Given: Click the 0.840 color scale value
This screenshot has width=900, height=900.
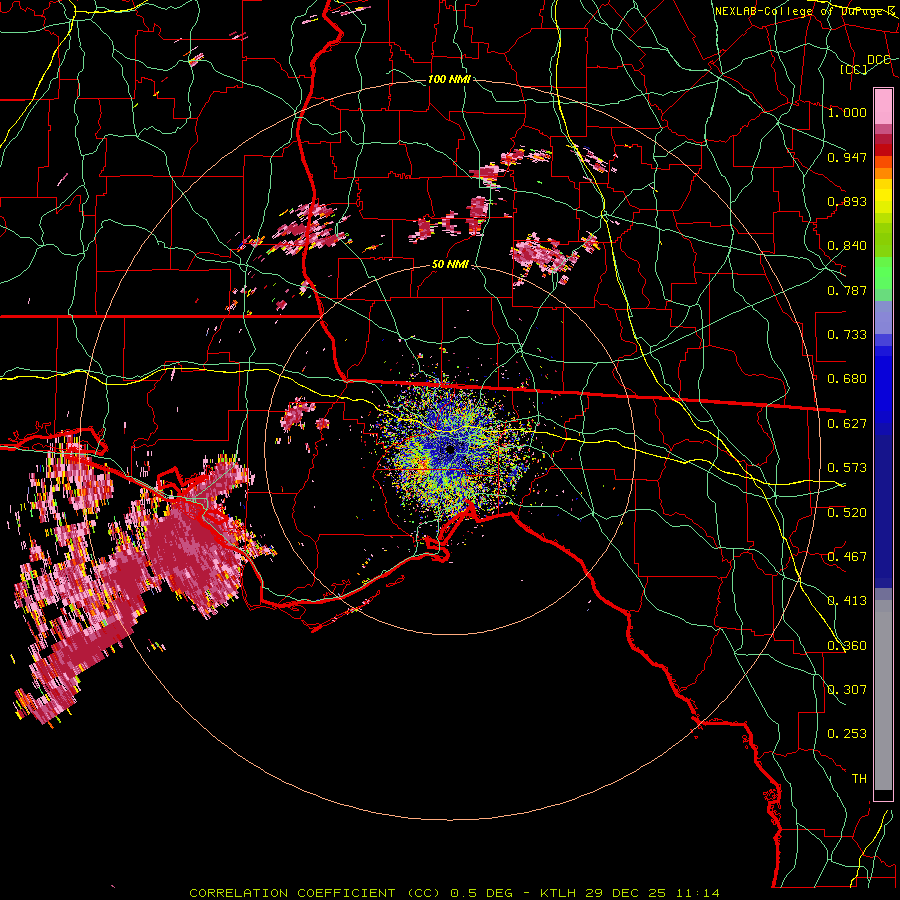Looking at the screenshot, I should point(847,246).
